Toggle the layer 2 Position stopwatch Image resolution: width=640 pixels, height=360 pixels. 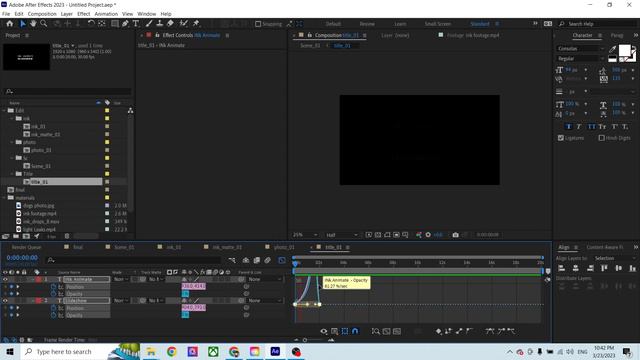53,308
